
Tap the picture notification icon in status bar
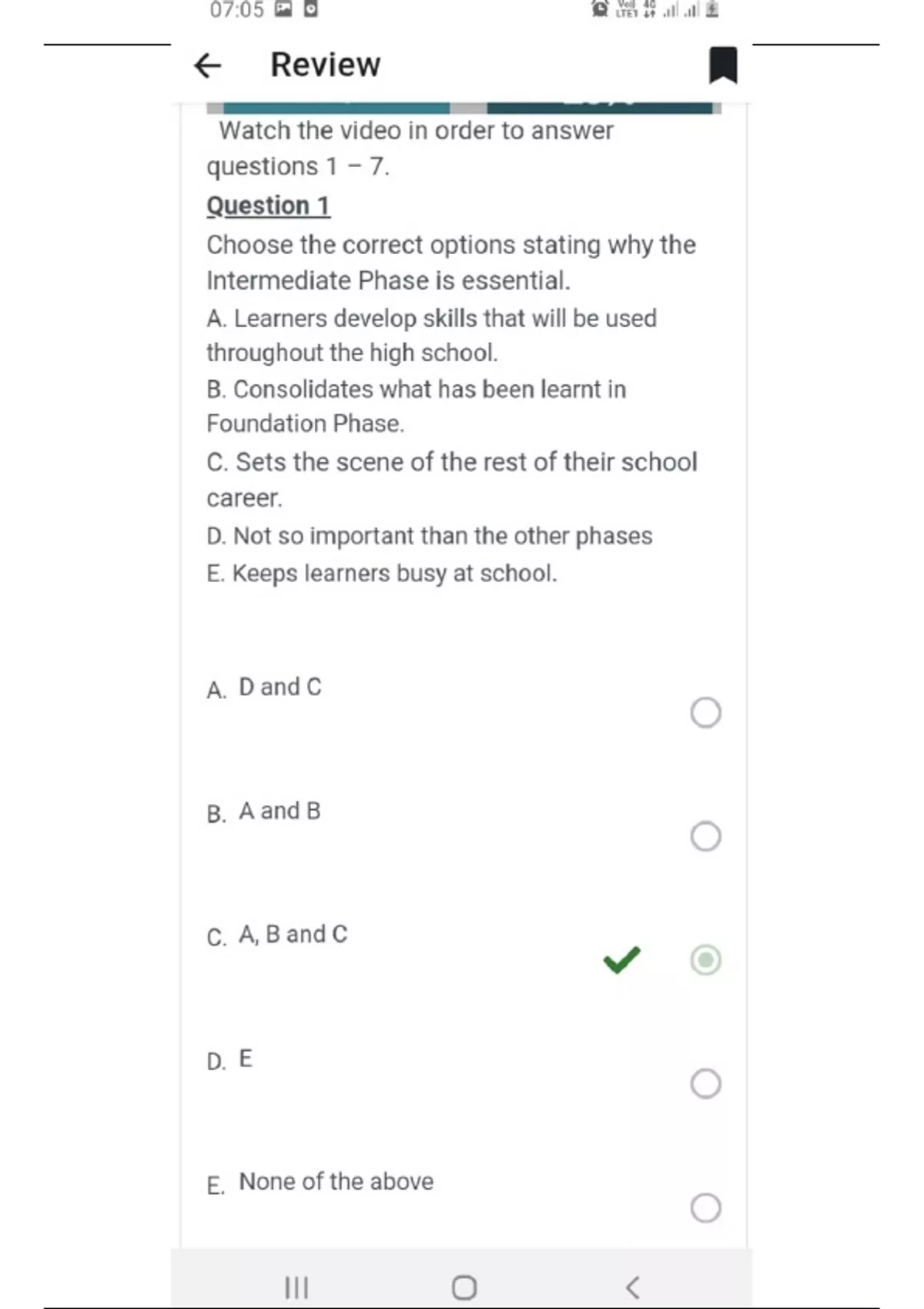pos(283,9)
